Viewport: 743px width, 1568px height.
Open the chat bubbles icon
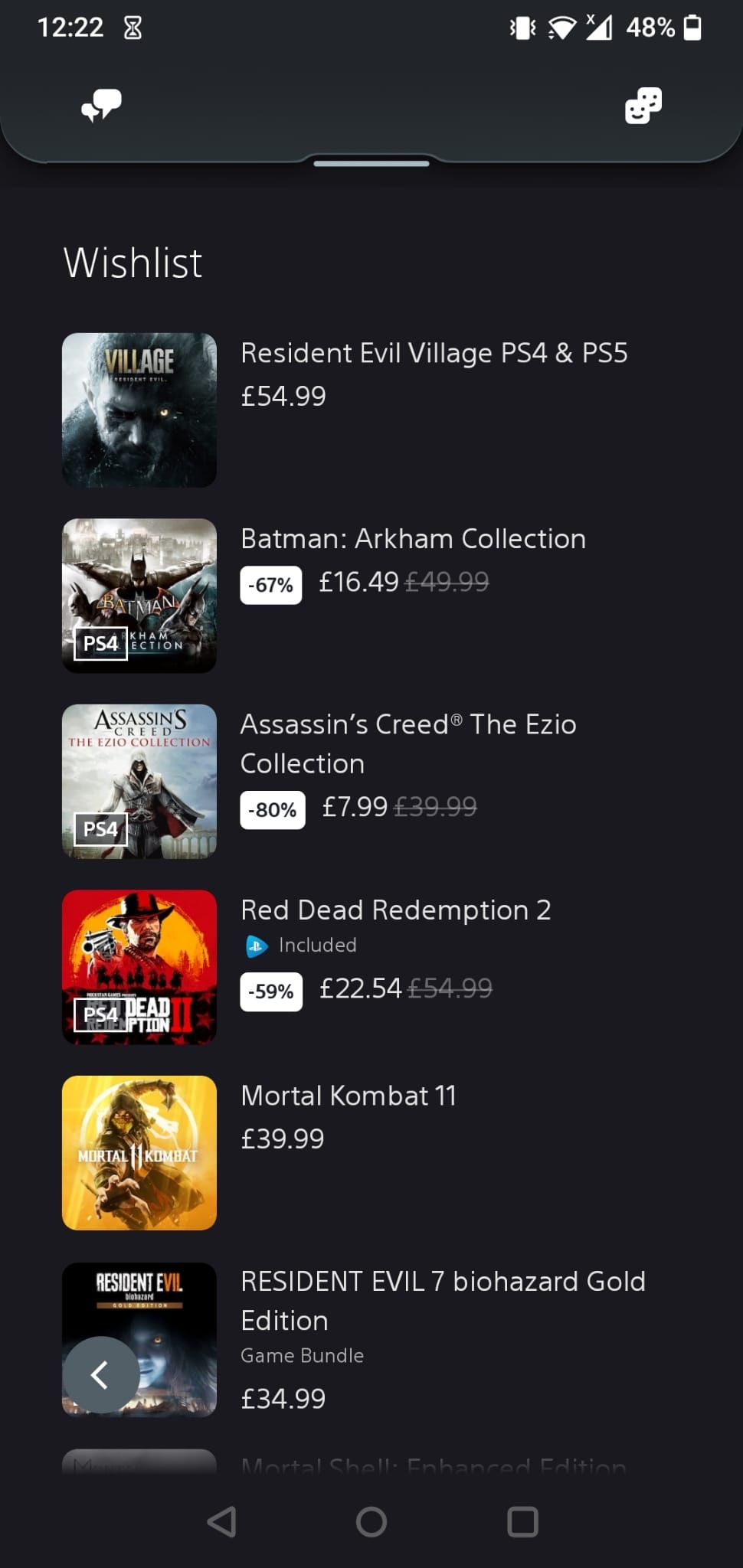pyautogui.click(x=102, y=105)
